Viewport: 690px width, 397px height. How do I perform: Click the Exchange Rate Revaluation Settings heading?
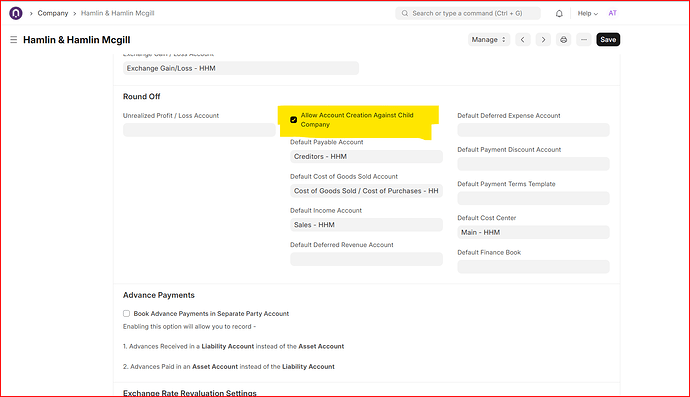[190, 393]
